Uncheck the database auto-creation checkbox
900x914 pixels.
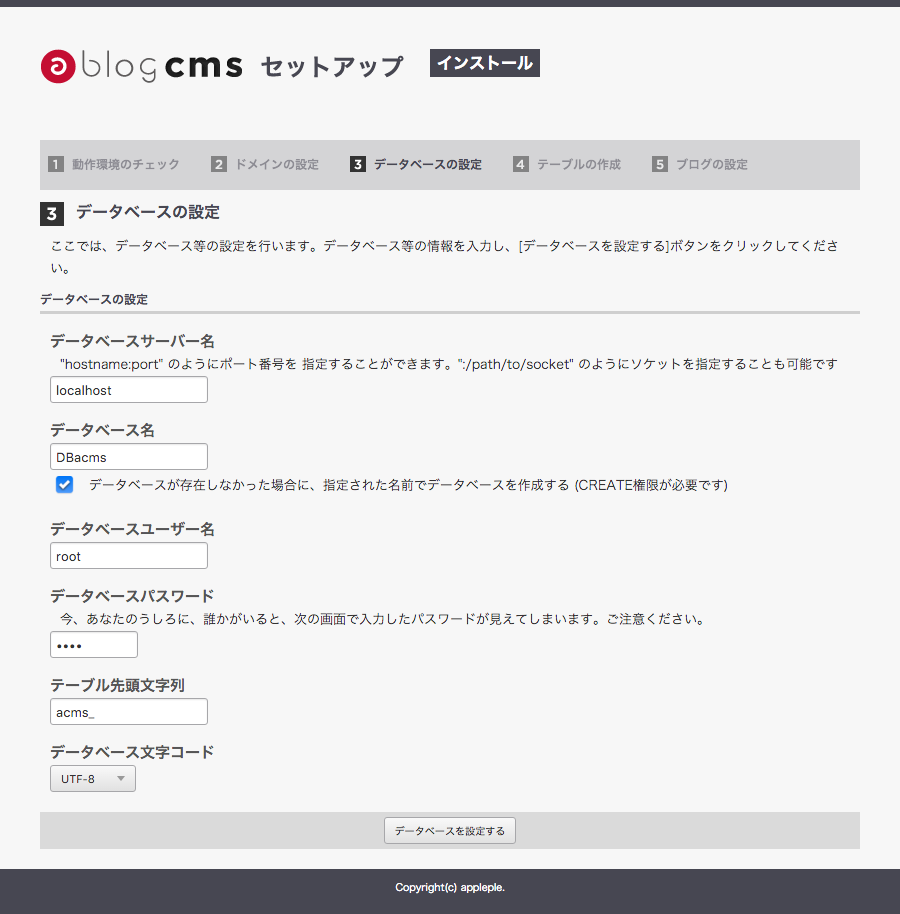(64, 484)
